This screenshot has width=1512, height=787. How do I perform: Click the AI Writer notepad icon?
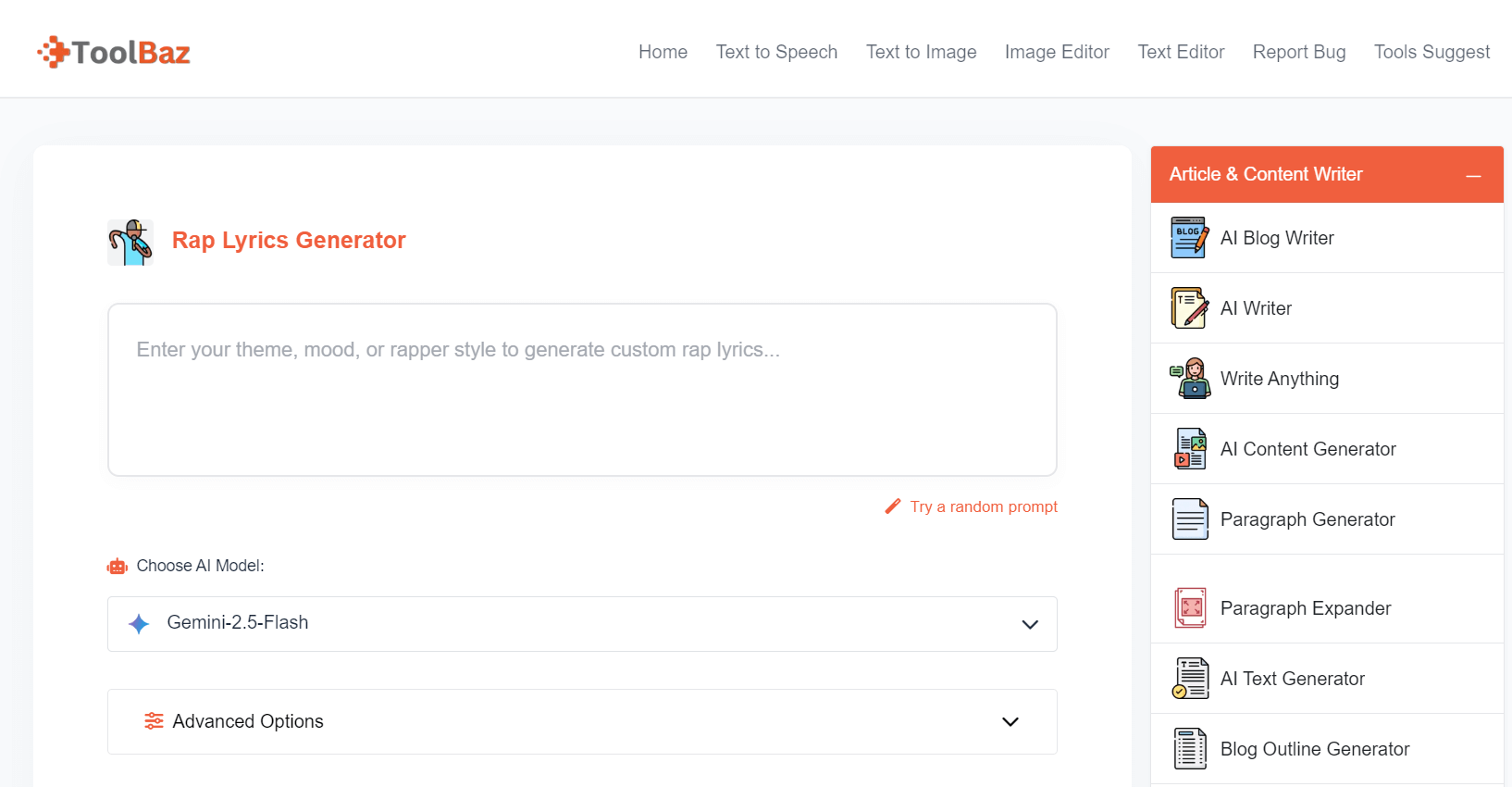[x=1189, y=308]
